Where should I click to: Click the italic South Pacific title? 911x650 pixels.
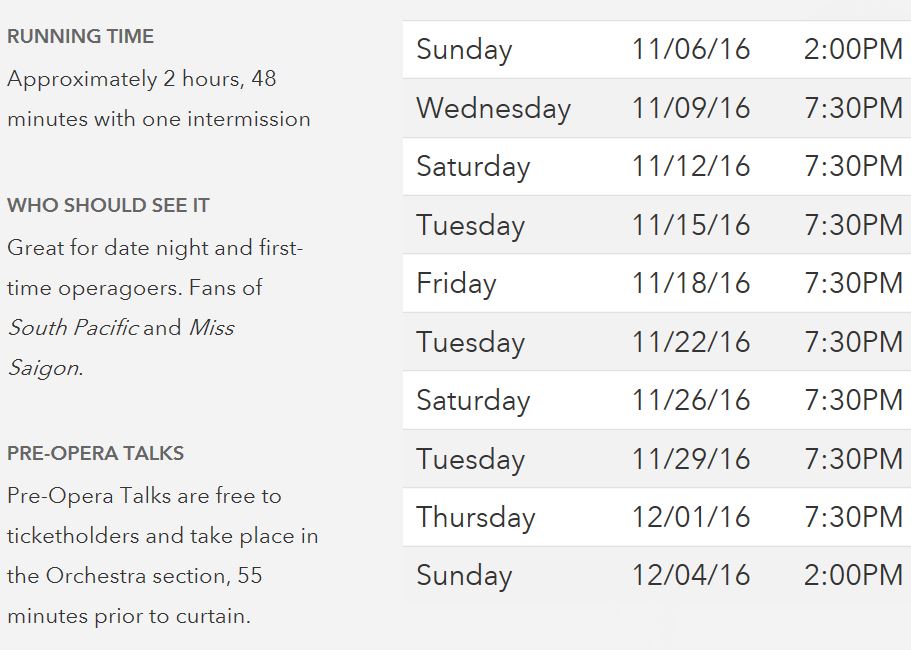click(72, 328)
